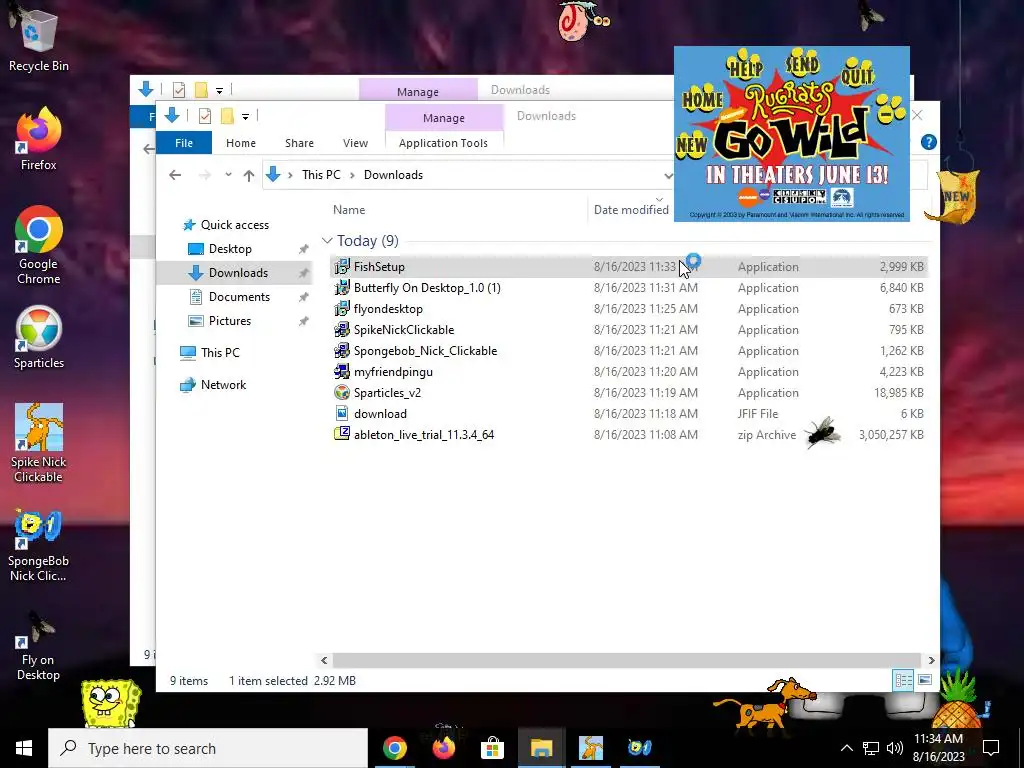The width and height of the screenshot is (1024, 768).
Task: Click the horizontal scrollbar right arrow
Action: click(931, 660)
